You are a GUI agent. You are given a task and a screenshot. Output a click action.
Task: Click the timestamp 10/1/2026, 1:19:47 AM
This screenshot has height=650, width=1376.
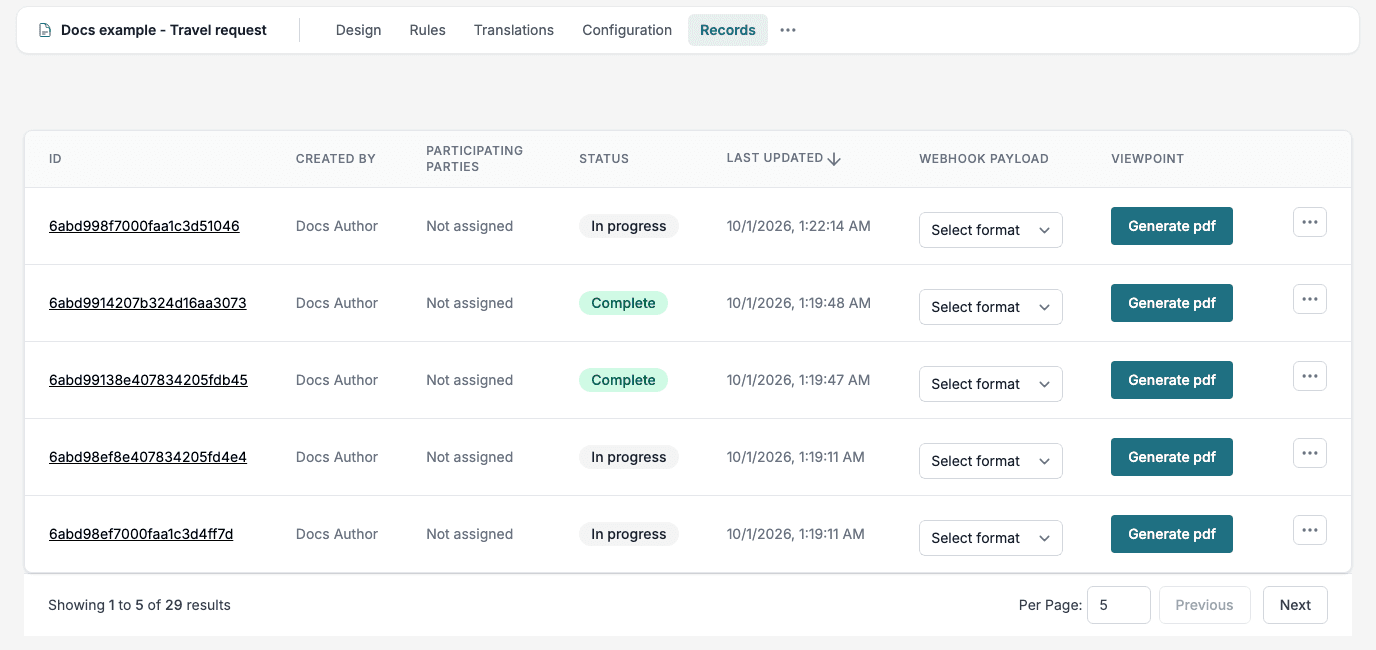(799, 380)
